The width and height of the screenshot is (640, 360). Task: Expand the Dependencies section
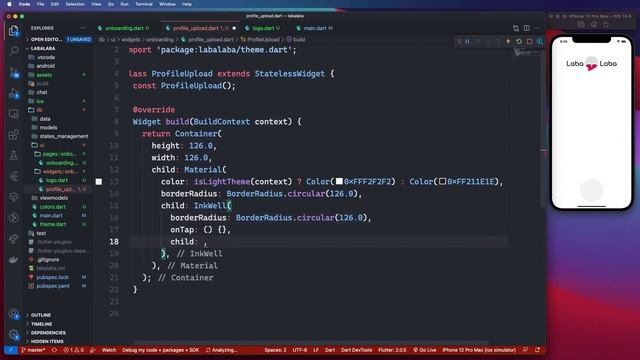click(48, 333)
